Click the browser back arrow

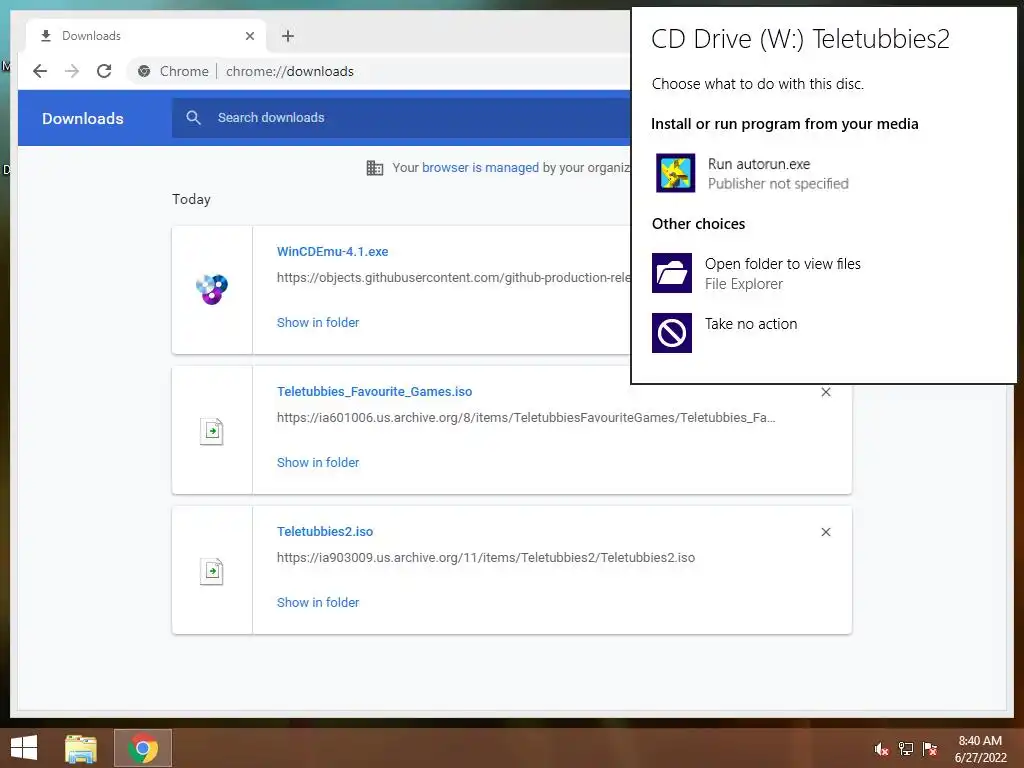coord(40,71)
